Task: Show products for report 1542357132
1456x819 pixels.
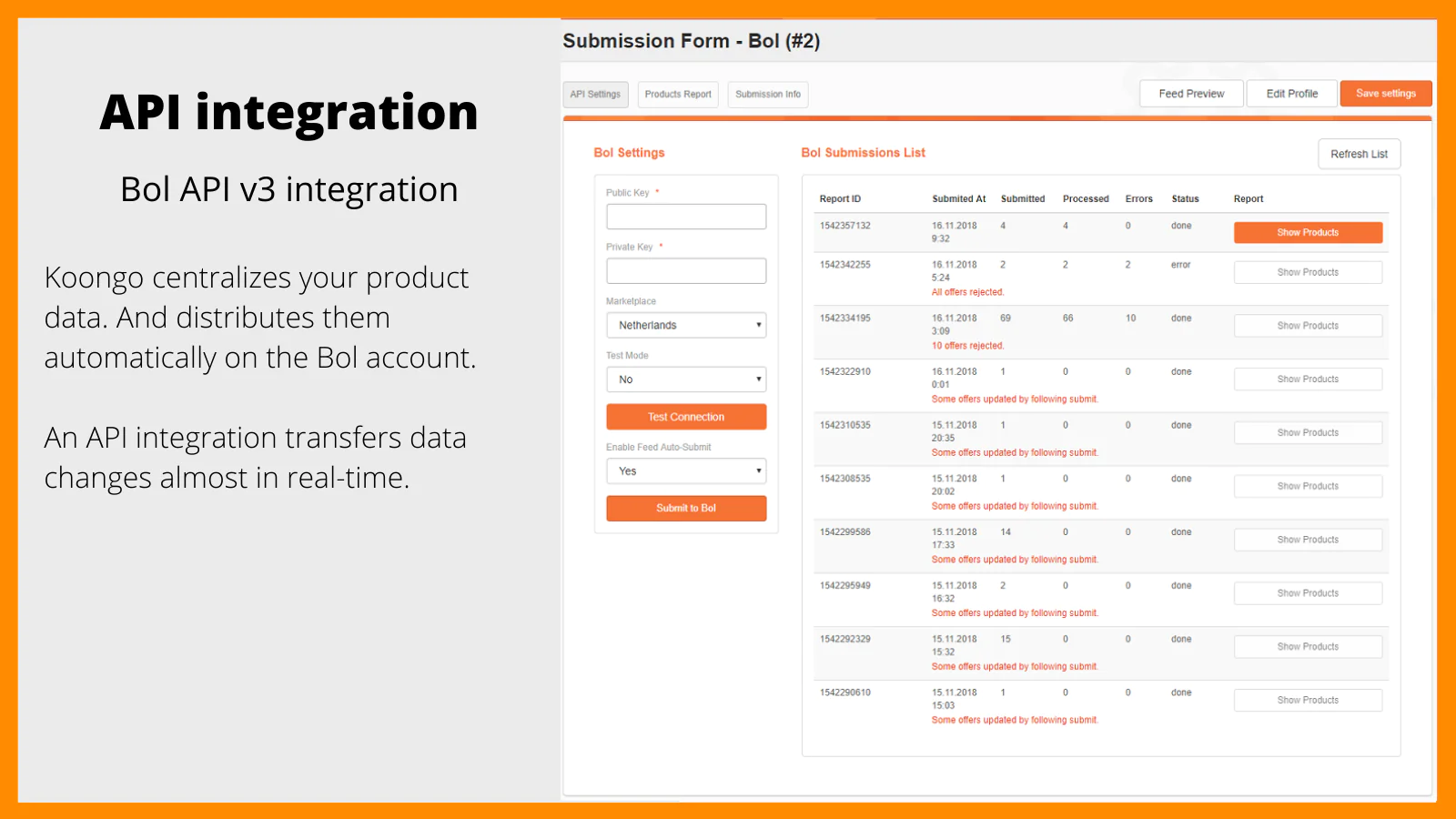Action: tap(1308, 233)
